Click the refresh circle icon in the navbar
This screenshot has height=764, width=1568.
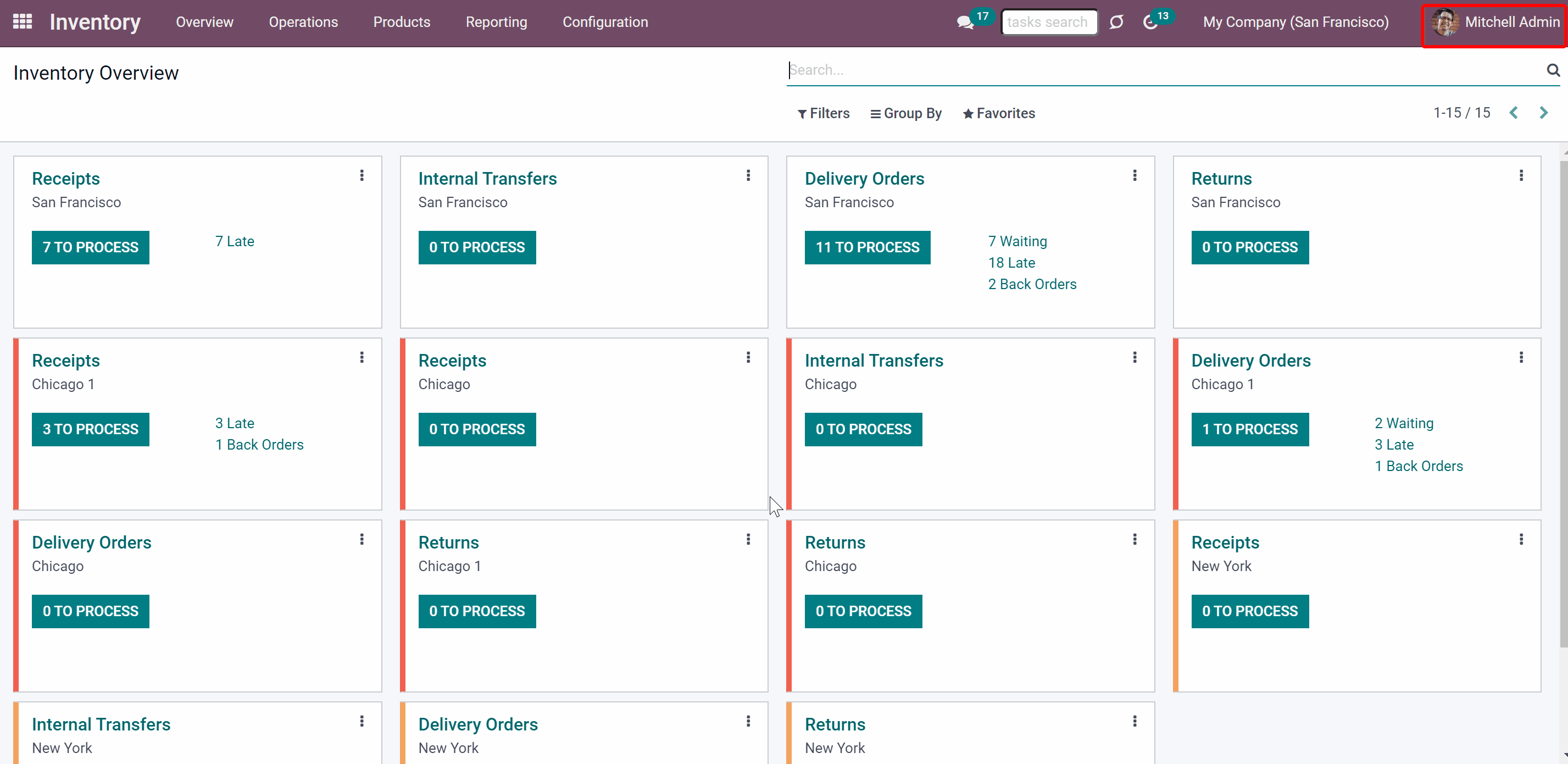1116,23
